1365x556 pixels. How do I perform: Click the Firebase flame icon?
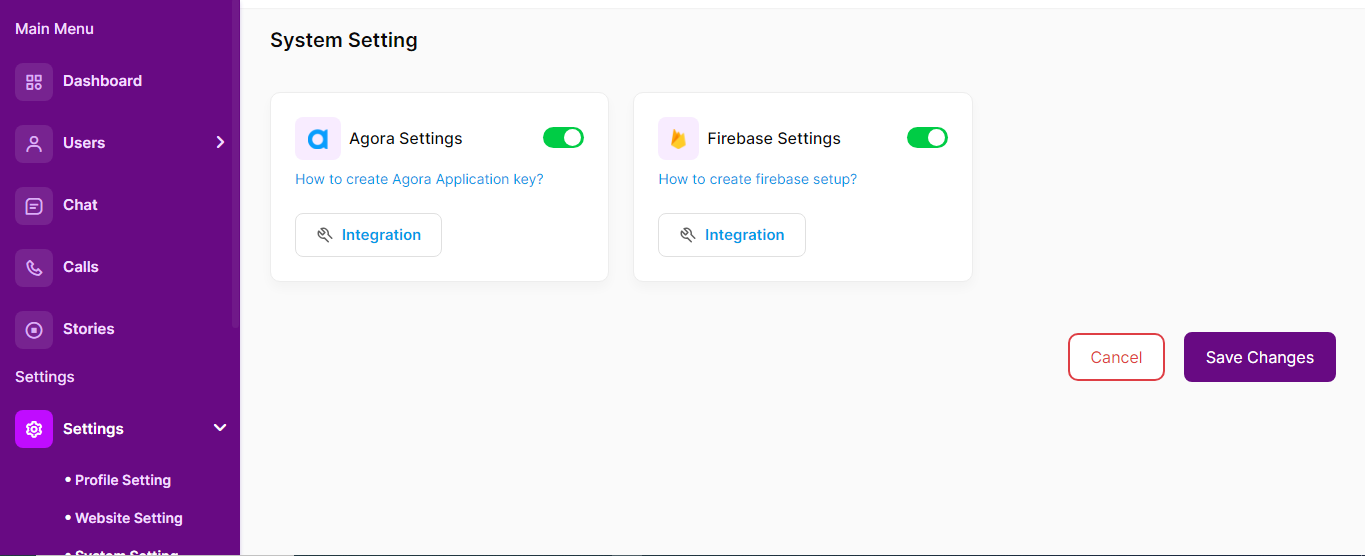678,139
